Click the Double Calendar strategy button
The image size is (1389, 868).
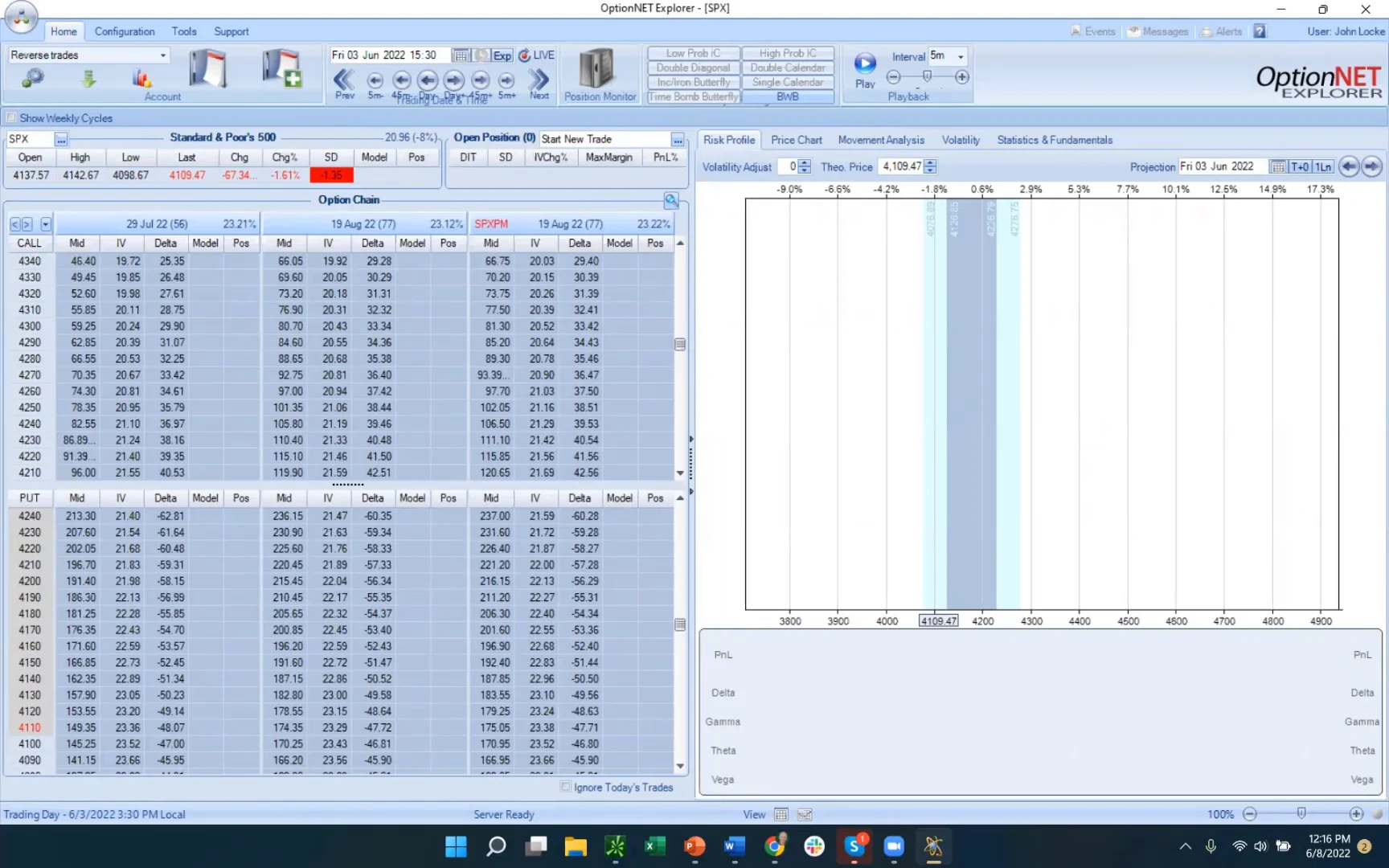coord(788,68)
